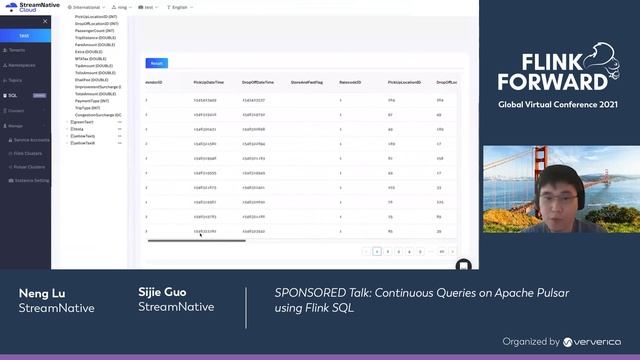Expand the yellowTest8 table node

pyautogui.click(x=67, y=143)
